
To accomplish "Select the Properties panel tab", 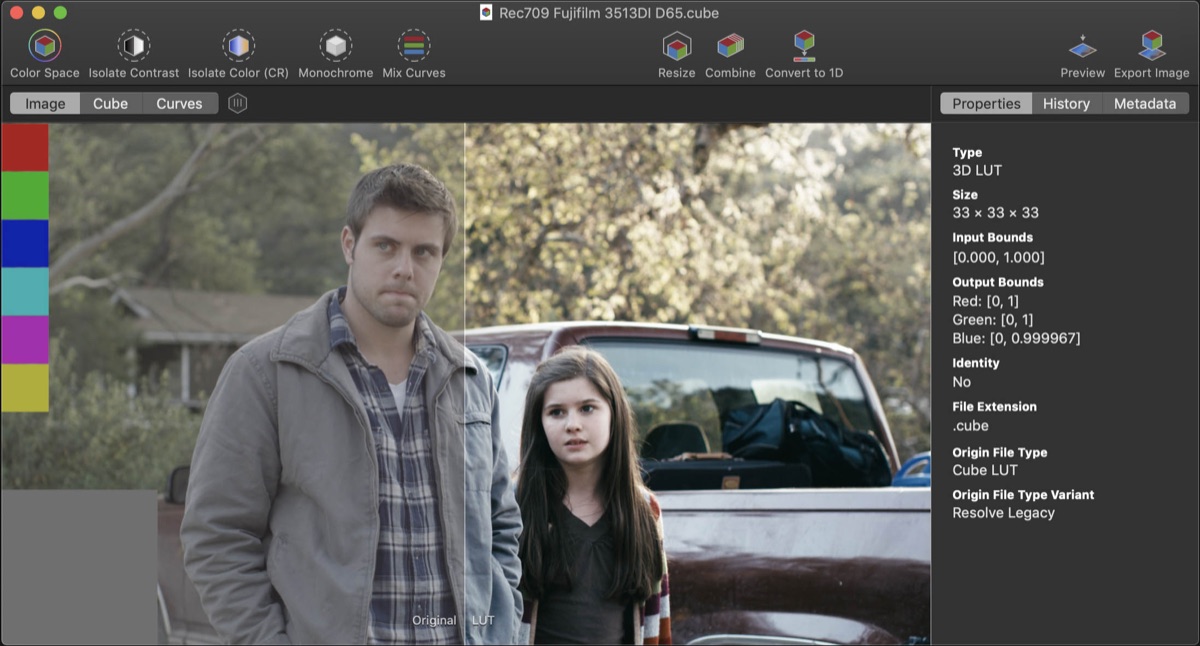I will [x=986, y=103].
